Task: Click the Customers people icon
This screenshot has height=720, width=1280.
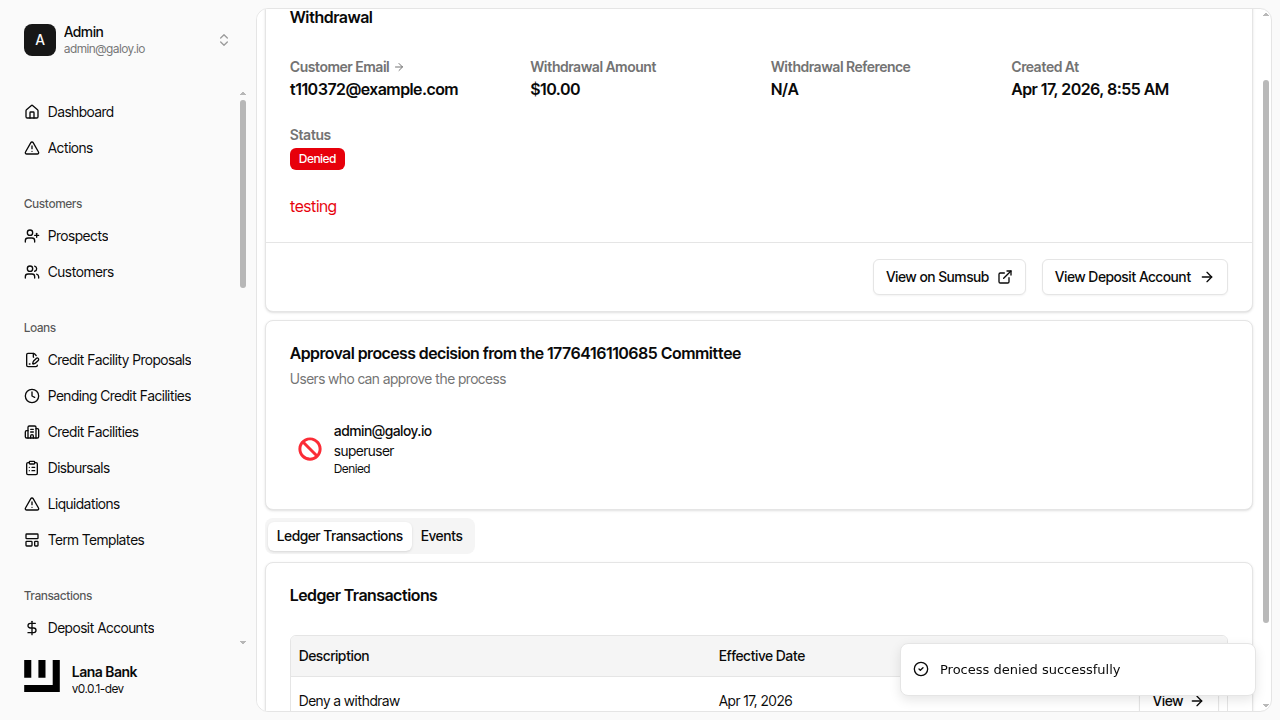Action: tap(32, 272)
